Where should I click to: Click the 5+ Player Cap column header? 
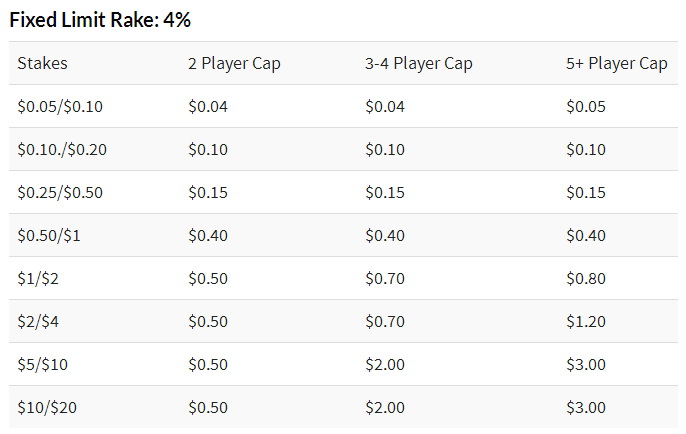pos(616,63)
